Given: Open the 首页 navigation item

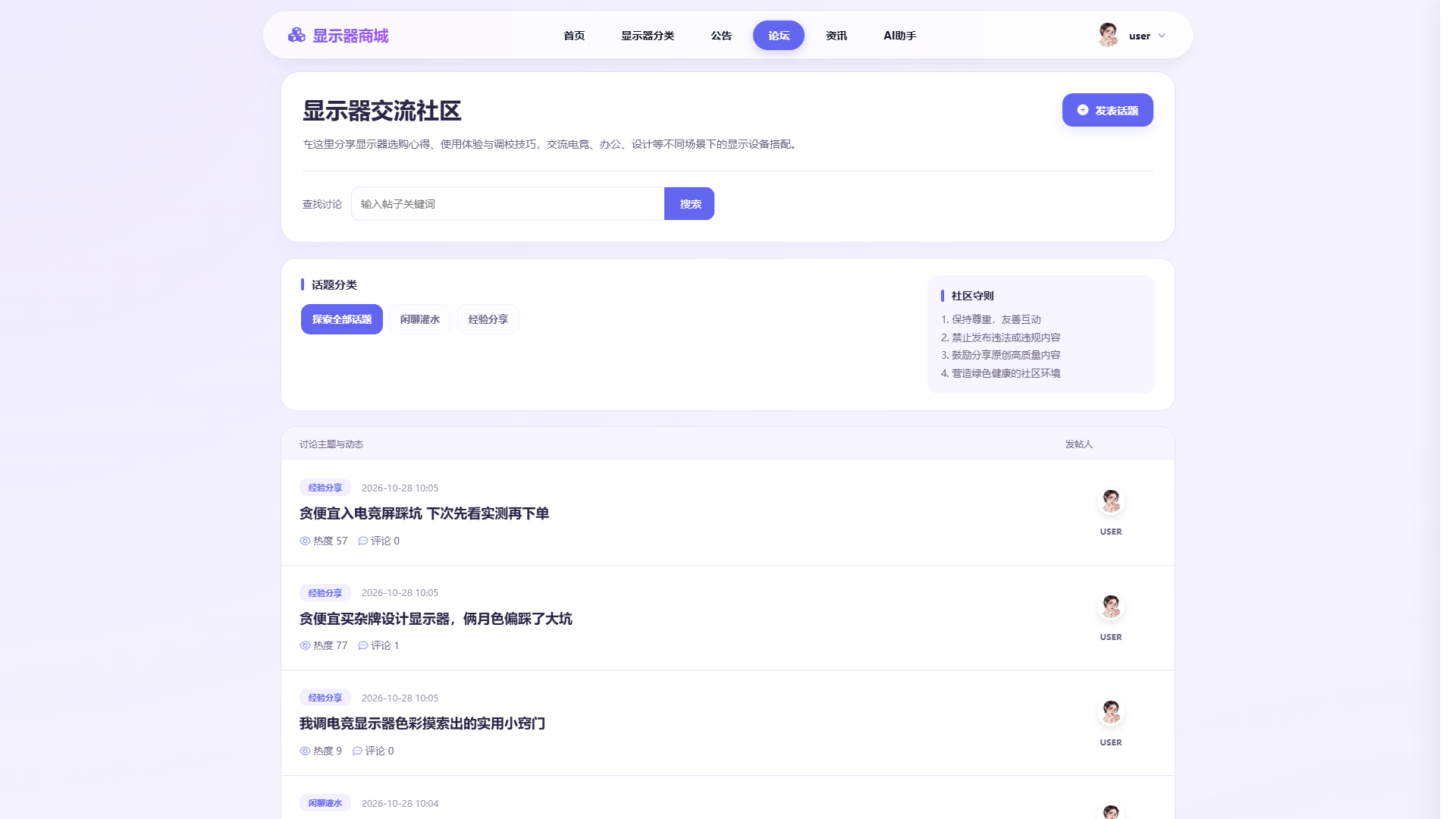Looking at the screenshot, I should click(574, 36).
